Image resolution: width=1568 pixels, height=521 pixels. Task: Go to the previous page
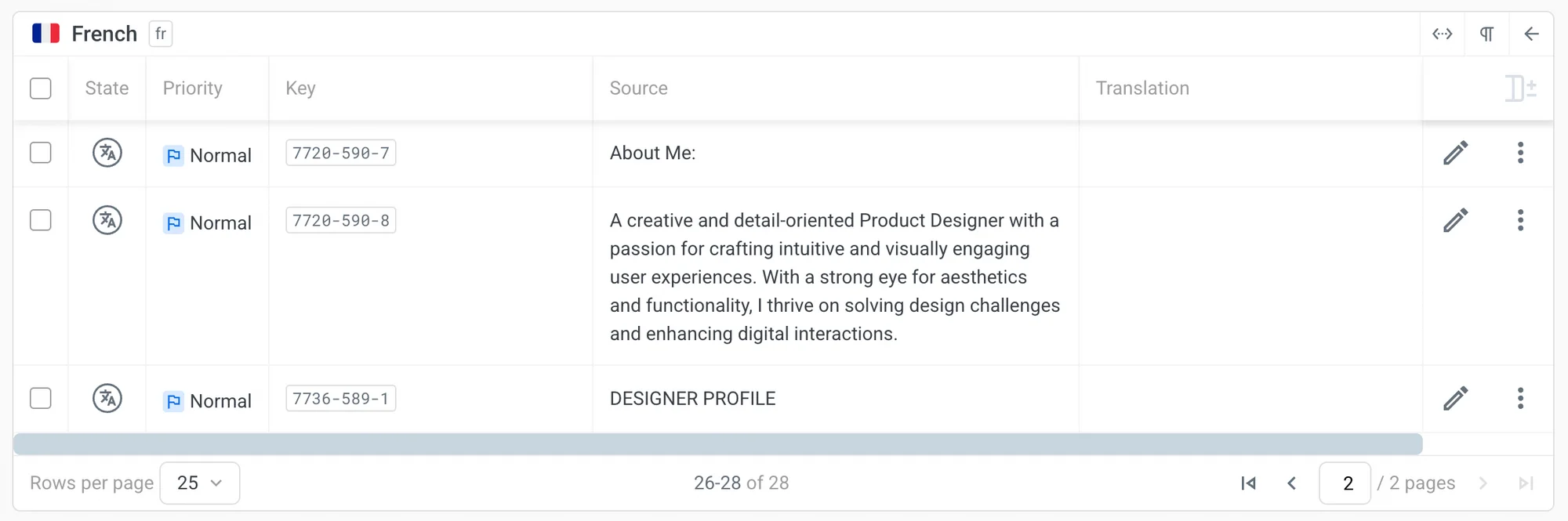[x=1292, y=483]
